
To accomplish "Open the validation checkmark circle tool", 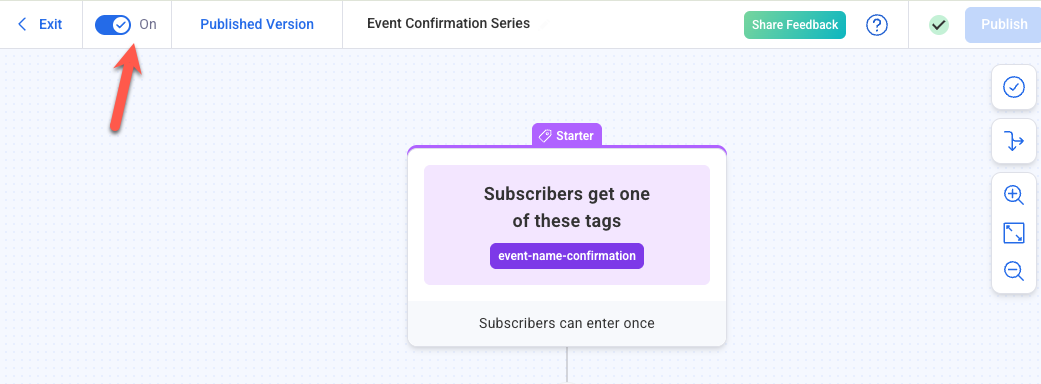I will (1013, 87).
